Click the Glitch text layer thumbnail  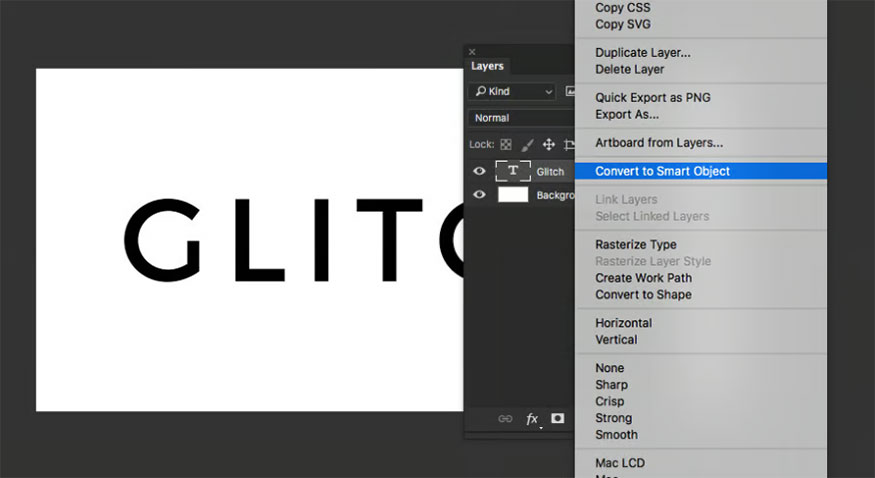513,171
